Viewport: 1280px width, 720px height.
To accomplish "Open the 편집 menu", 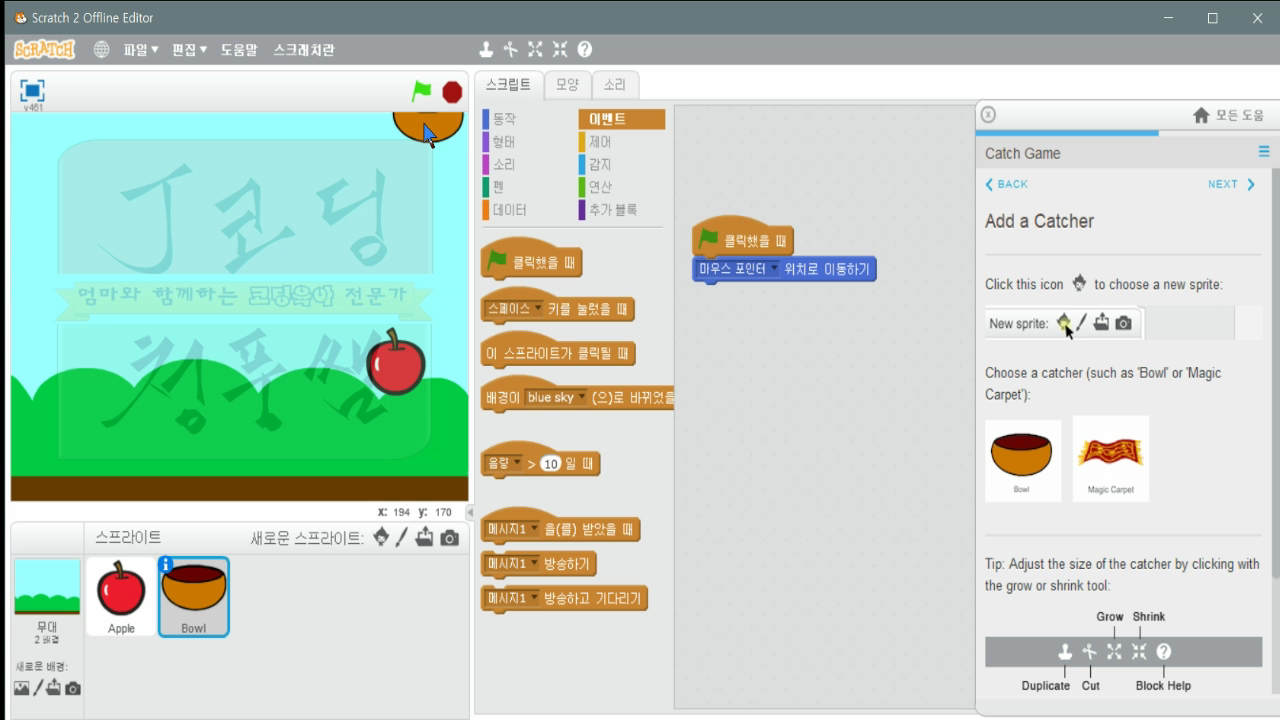I will [x=190, y=49].
